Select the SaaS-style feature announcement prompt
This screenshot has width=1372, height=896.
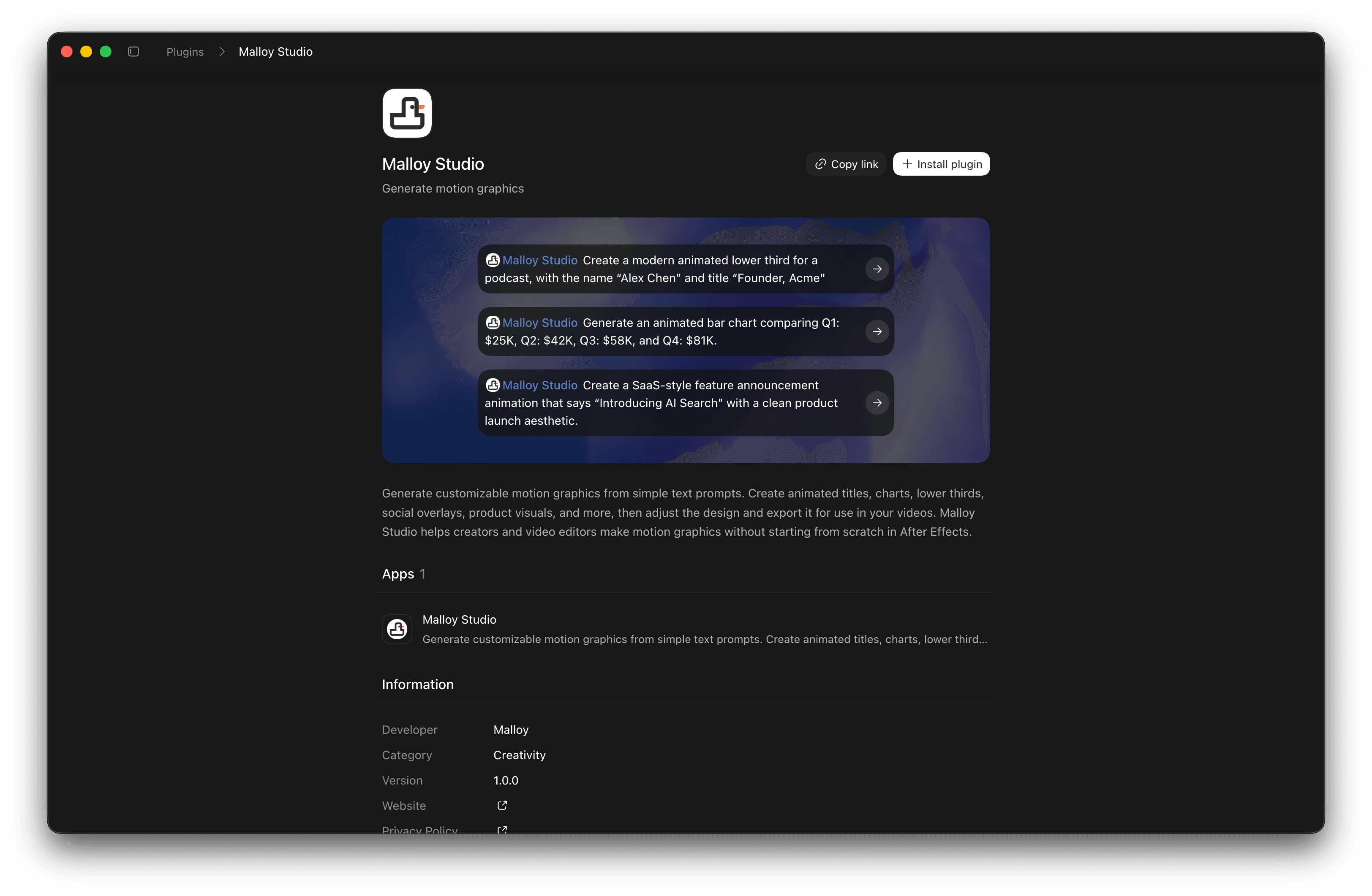686,403
